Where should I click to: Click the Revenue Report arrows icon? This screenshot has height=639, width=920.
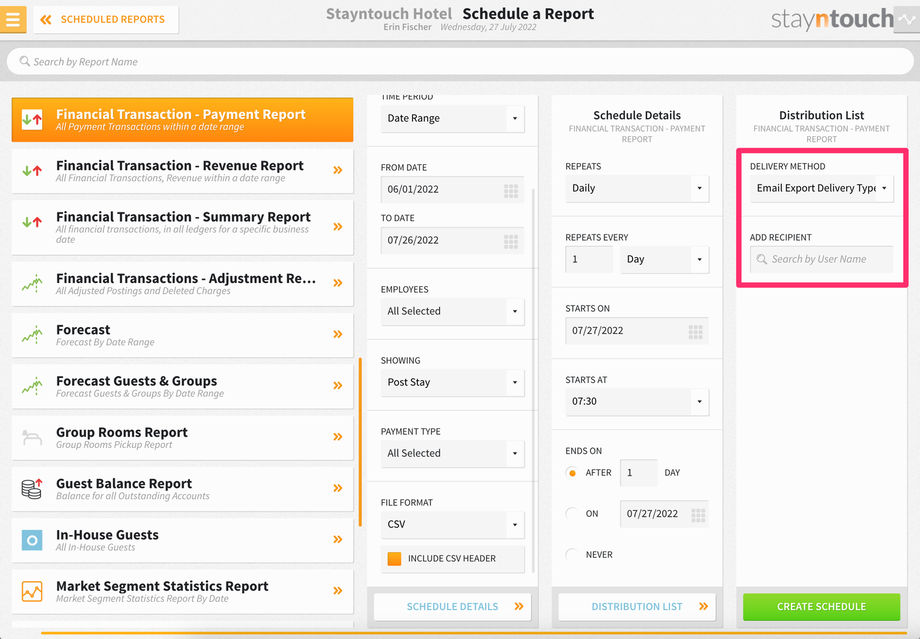click(32, 171)
